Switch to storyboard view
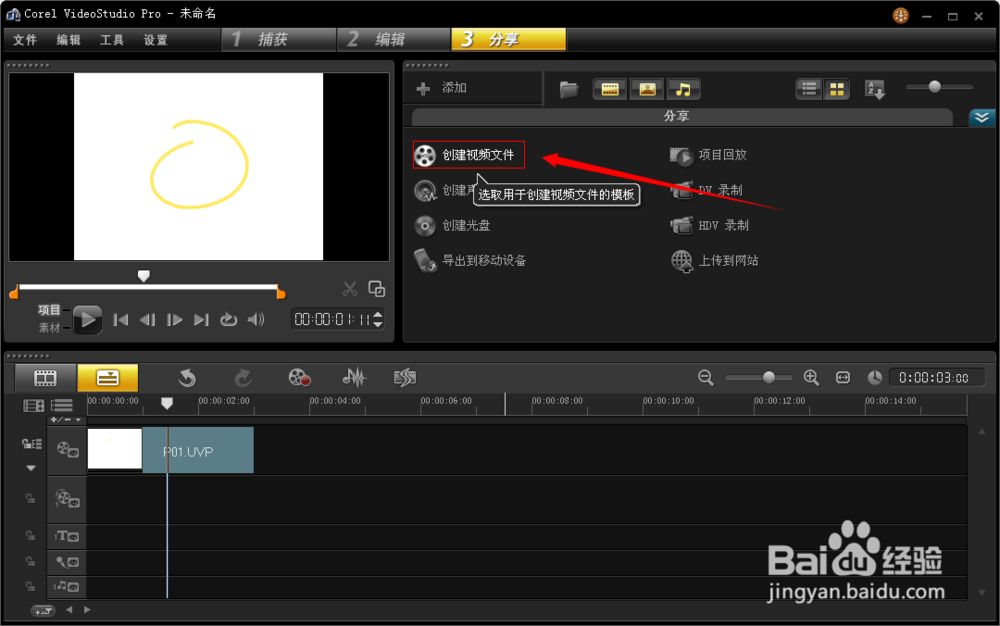 [x=45, y=378]
